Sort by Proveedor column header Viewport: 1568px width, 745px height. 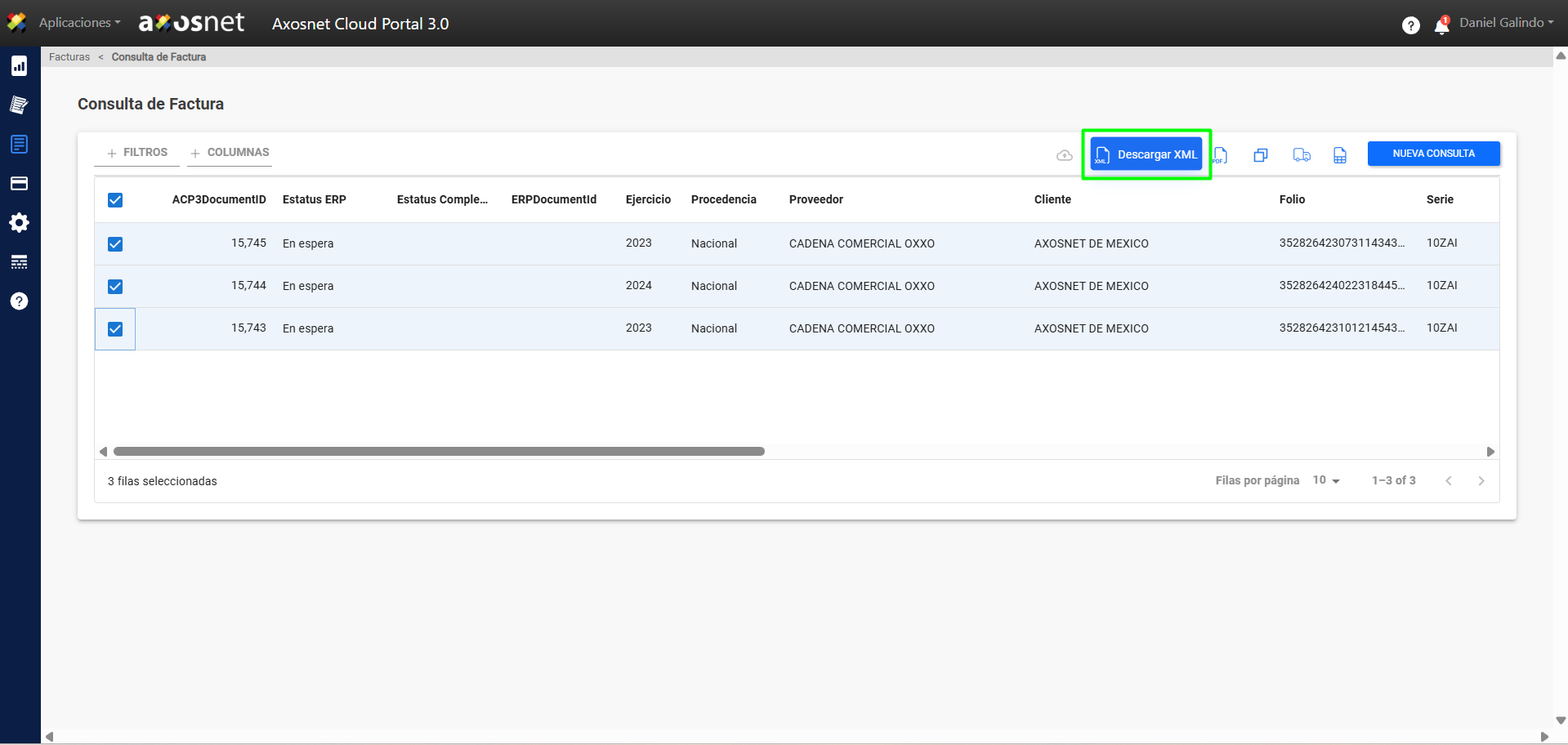coord(816,199)
